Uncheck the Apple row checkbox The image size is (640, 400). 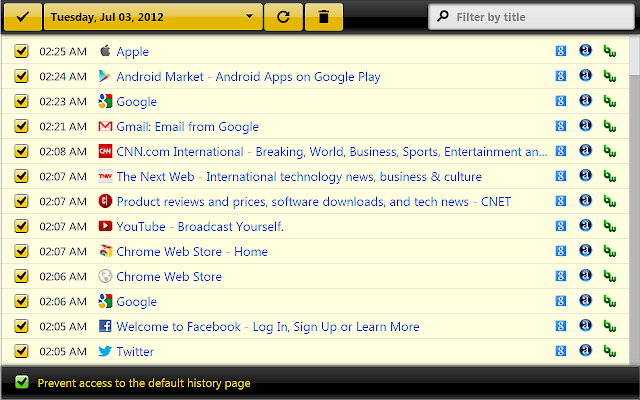(x=21, y=51)
